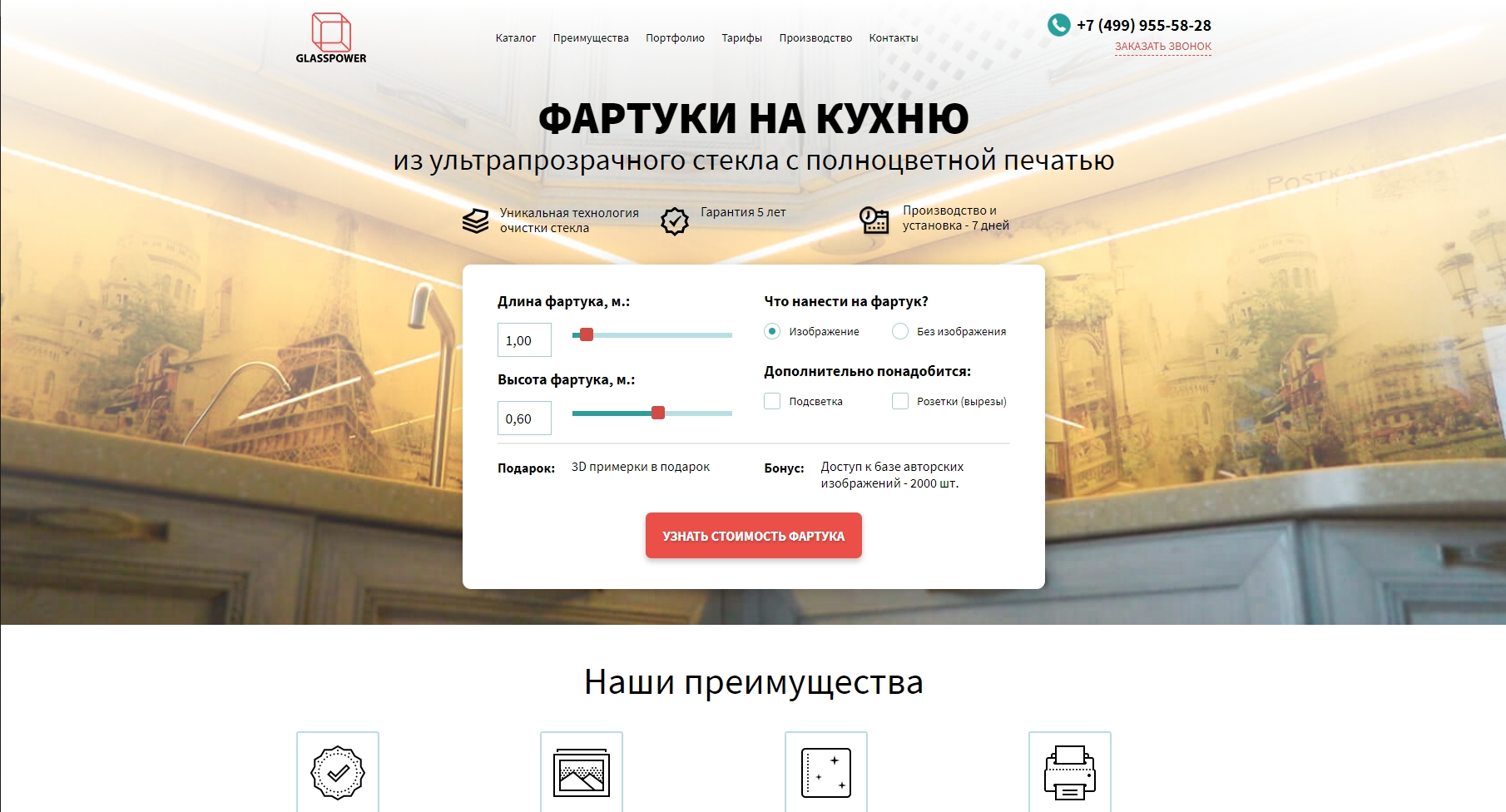
Task: Open the Каталог menu item
Action: 516,38
